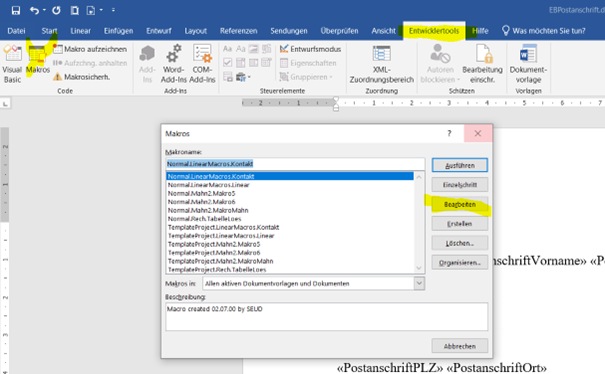
Task: Open the Visual Basic editor
Action: 12,64
